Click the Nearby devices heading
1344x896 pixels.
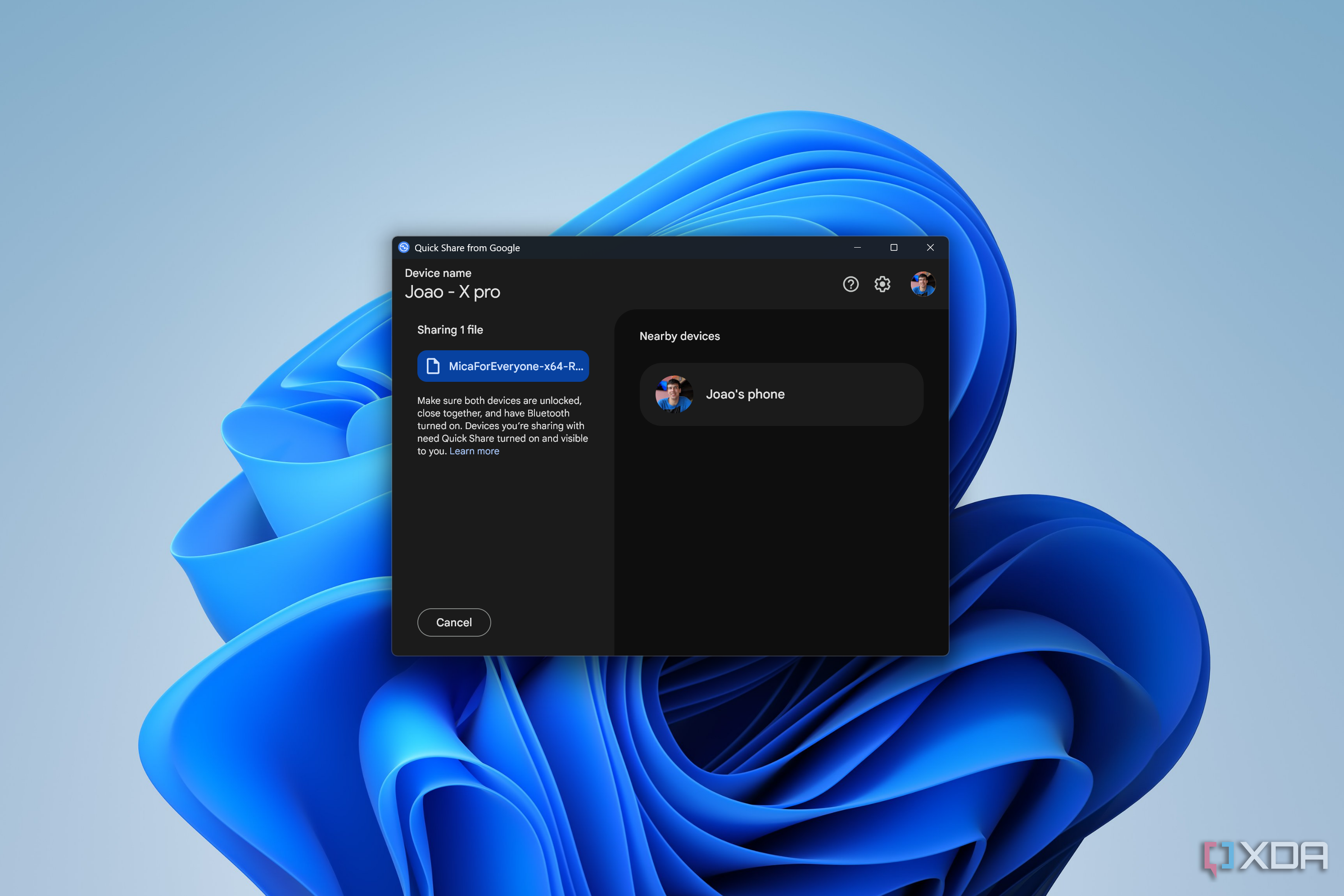pos(679,336)
